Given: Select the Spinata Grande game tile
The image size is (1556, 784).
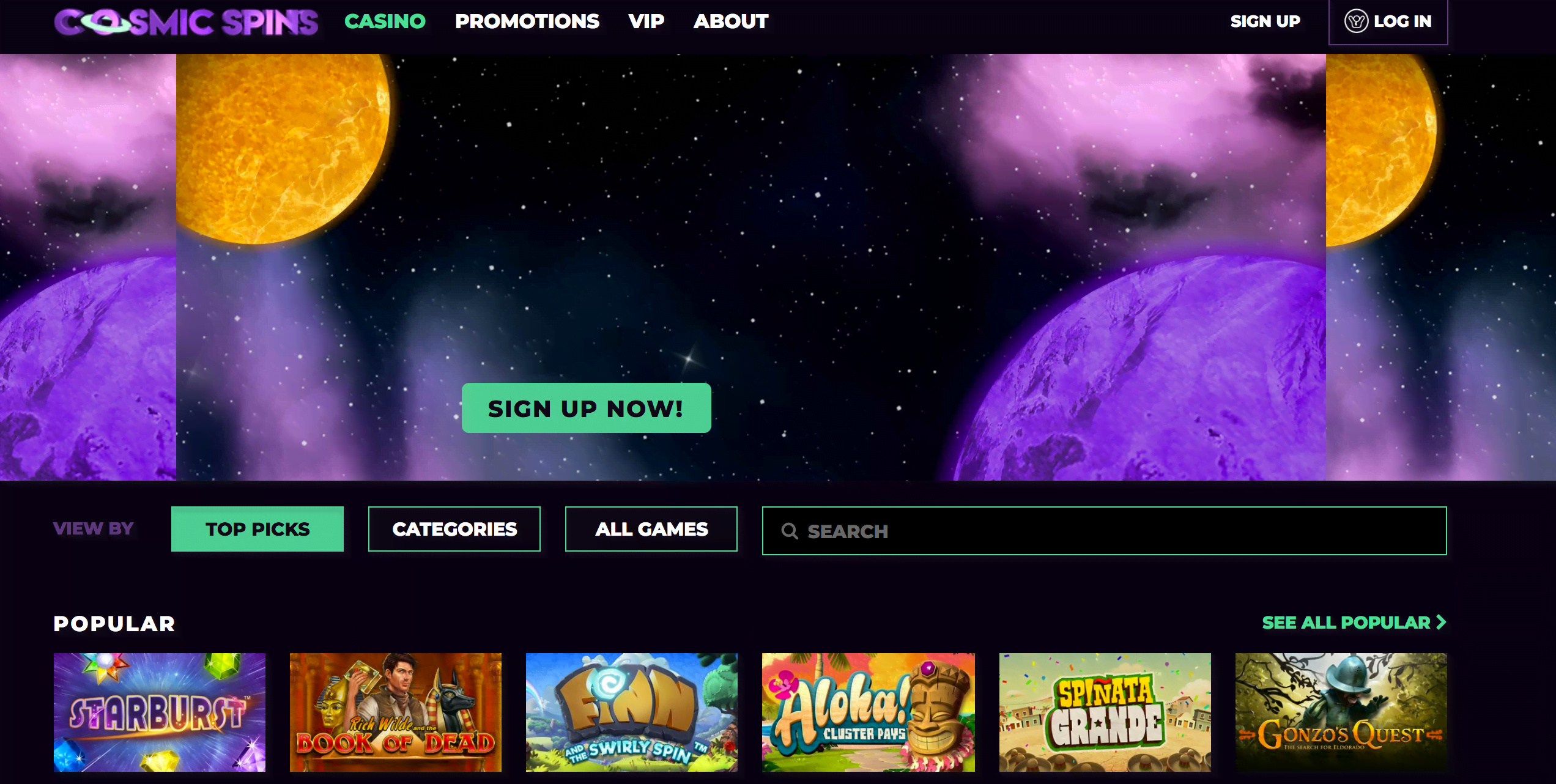Looking at the screenshot, I should click(1105, 712).
